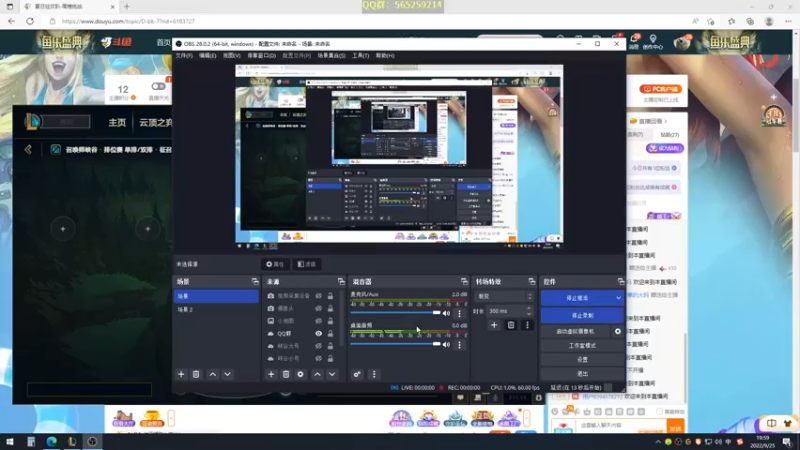Image resolution: width=800 pixels, height=450 pixels.
Task: Click 停止录制 stop recording button
Action: pyautogui.click(x=582, y=316)
